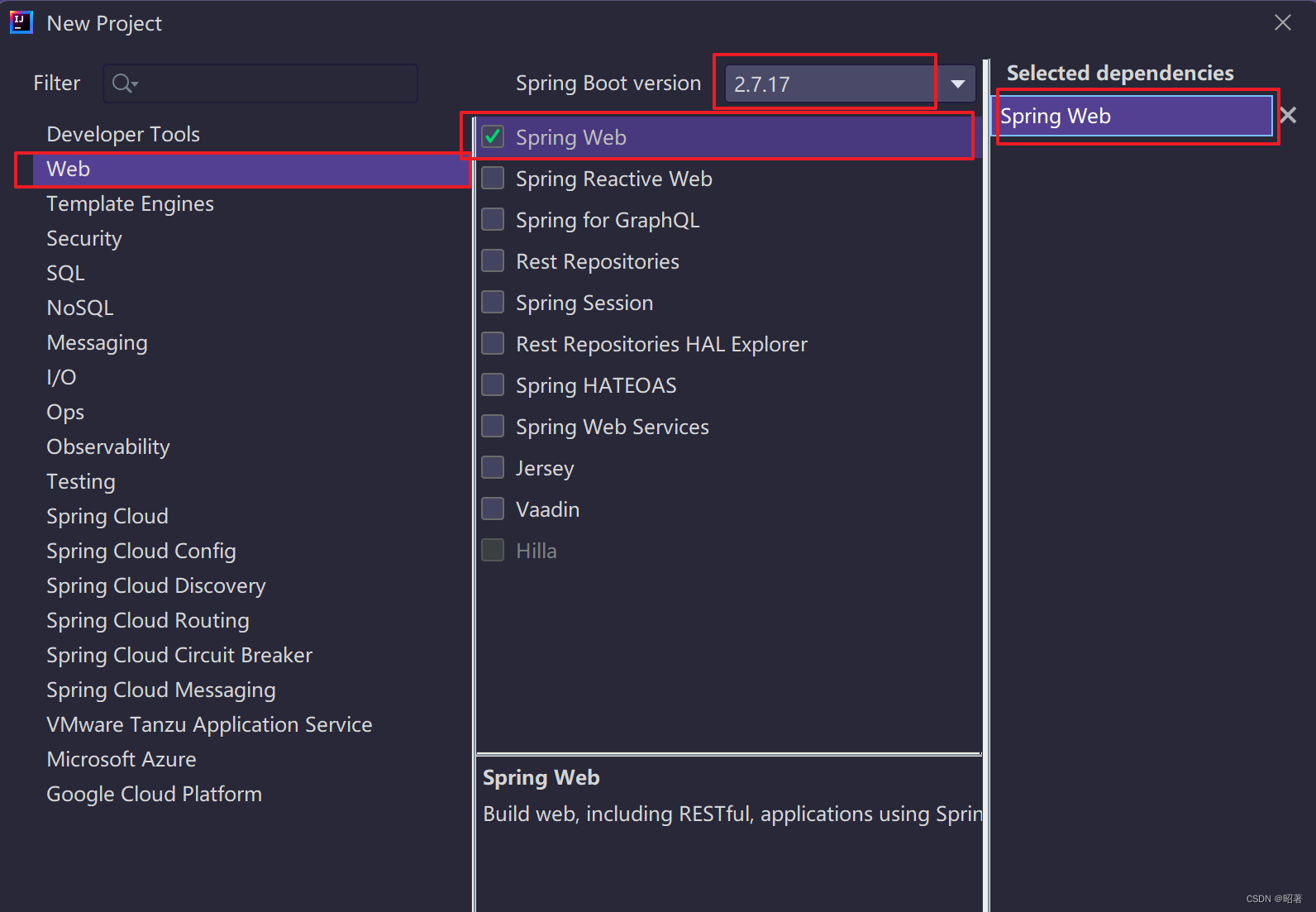Image resolution: width=1316 pixels, height=912 pixels.
Task: Open Spring Cloud Discovery category
Action: click(156, 585)
